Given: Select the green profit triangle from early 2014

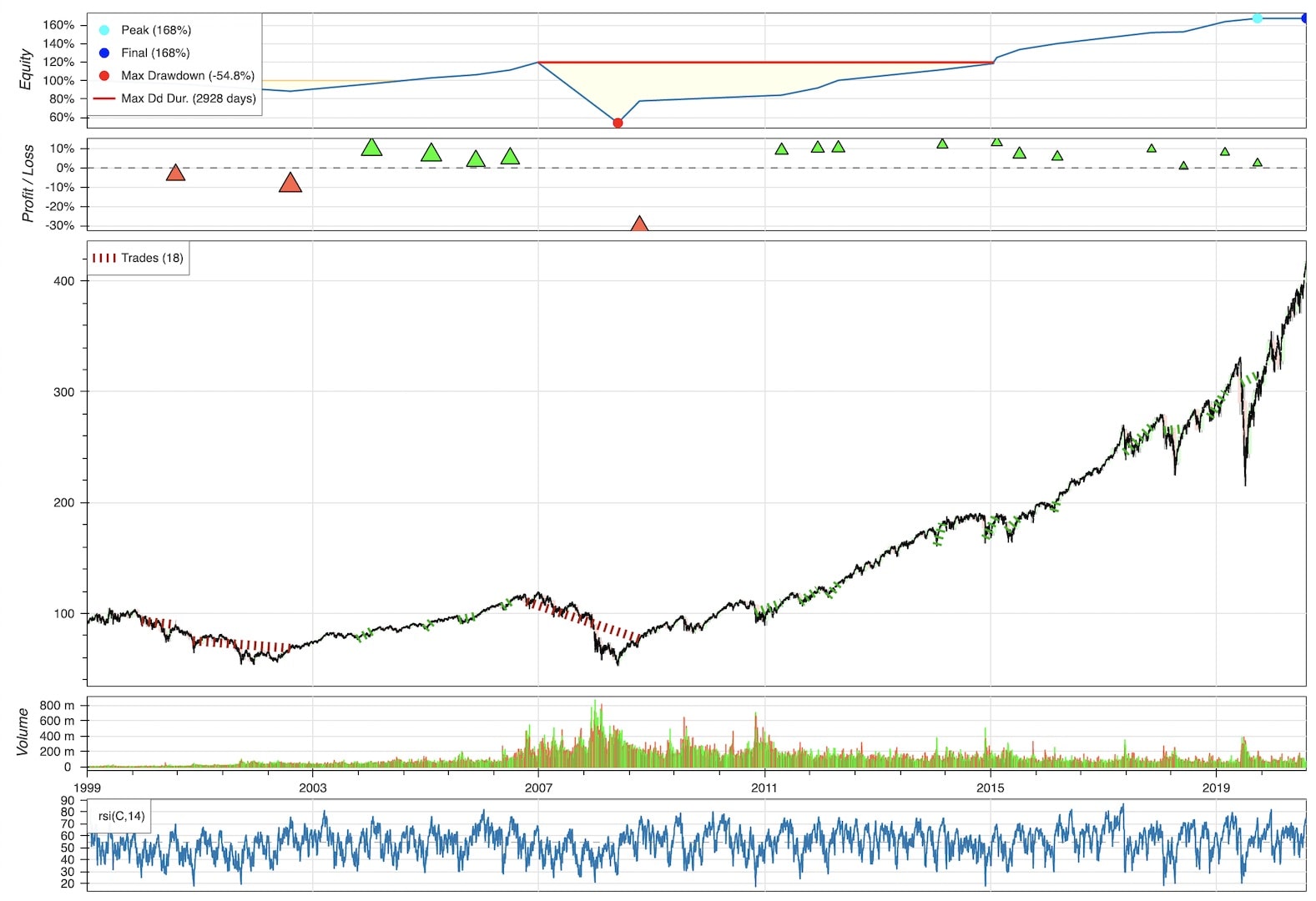Looking at the screenshot, I should pos(942,143).
